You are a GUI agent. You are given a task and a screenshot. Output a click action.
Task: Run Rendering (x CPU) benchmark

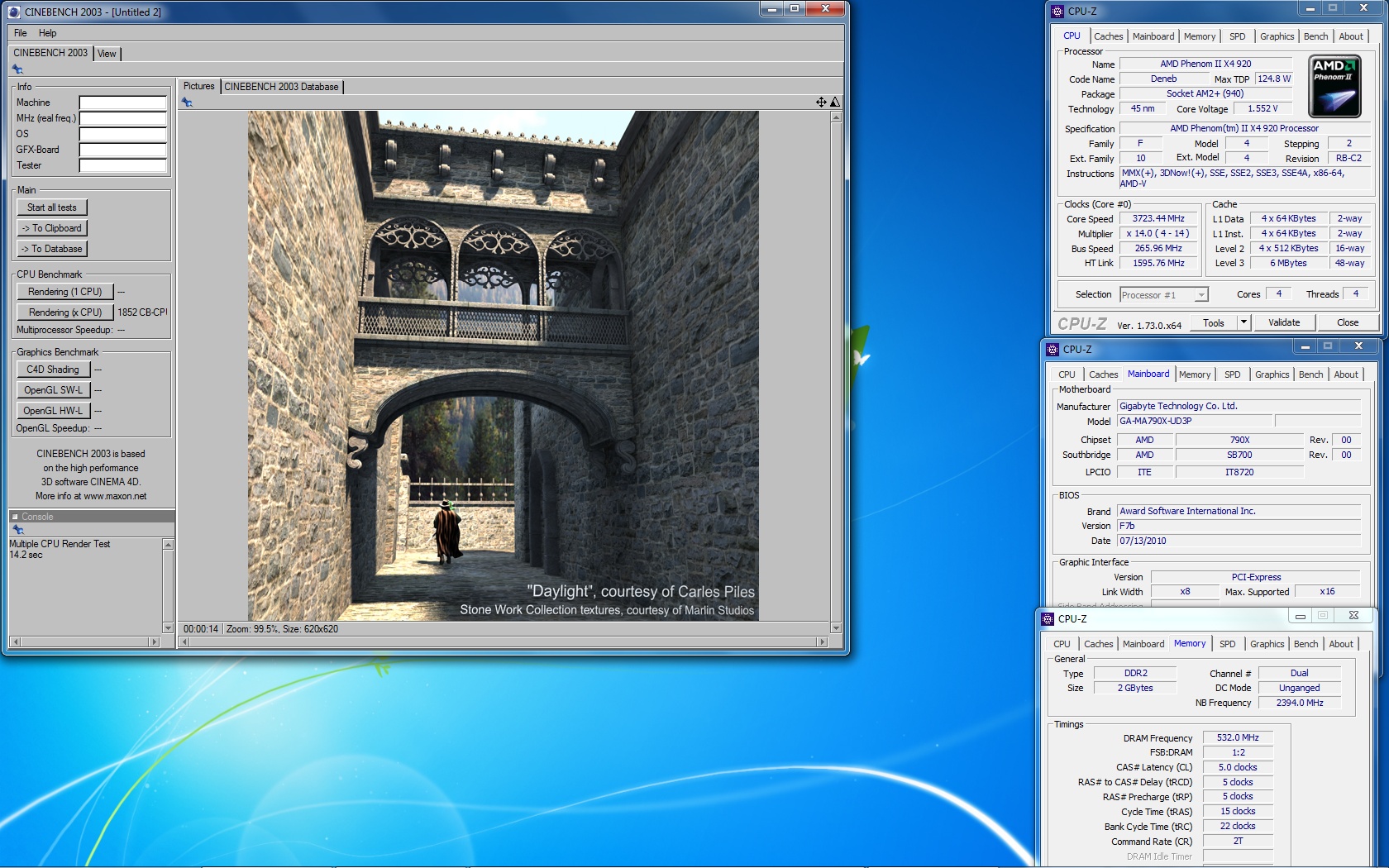click(64, 312)
